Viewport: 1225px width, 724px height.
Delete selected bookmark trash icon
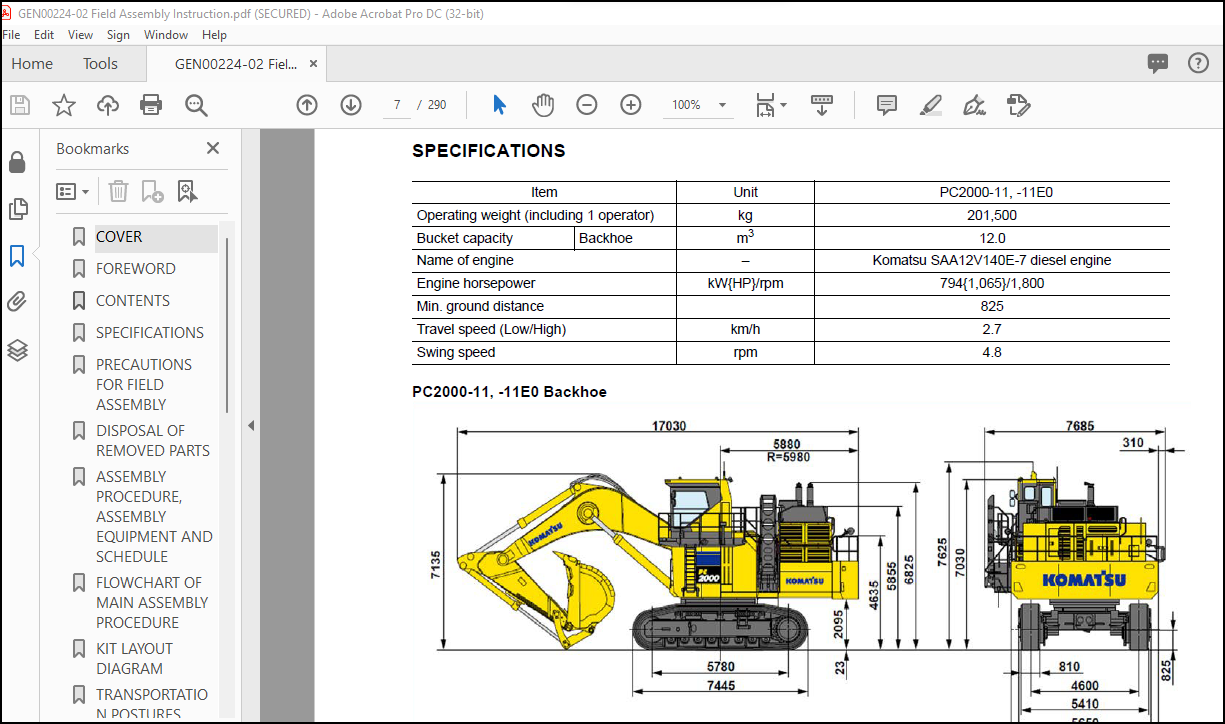tap(118, 191)
